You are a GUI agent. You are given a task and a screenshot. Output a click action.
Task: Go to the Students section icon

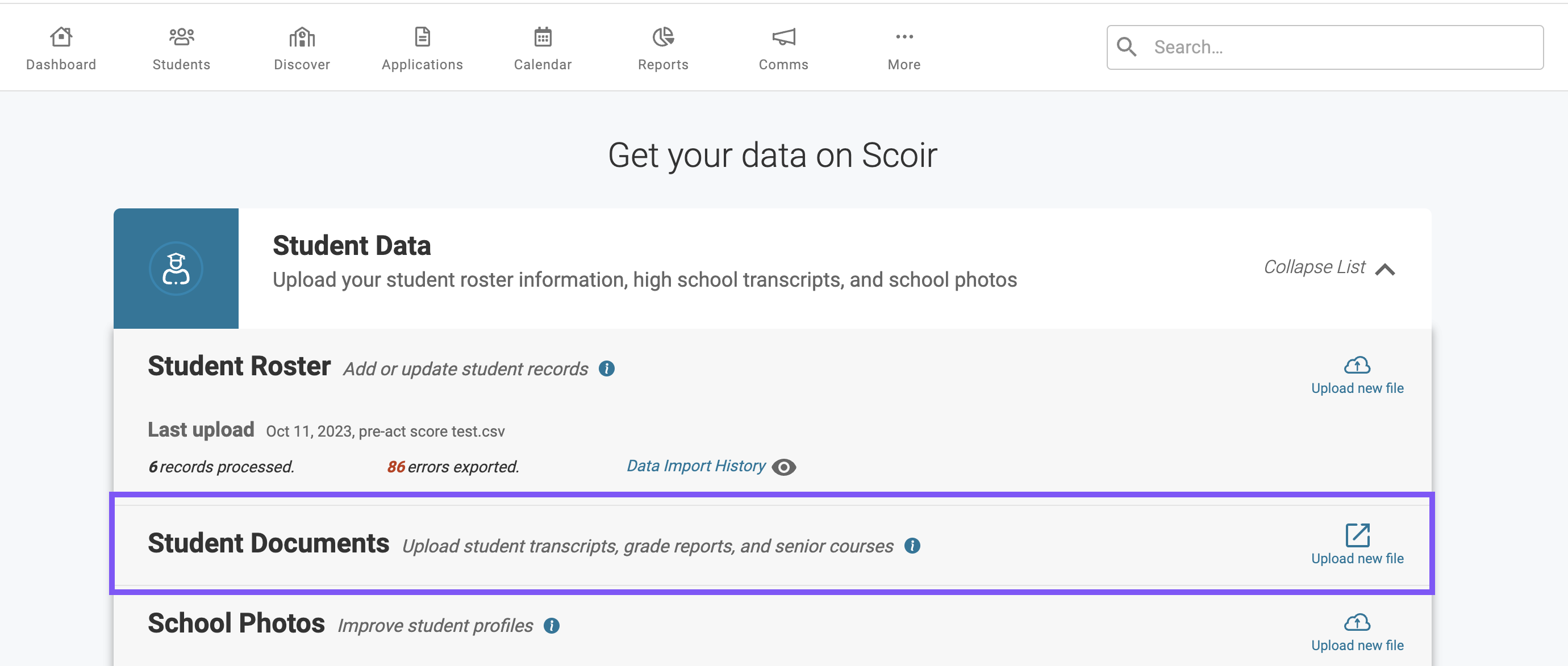point(181,37)
